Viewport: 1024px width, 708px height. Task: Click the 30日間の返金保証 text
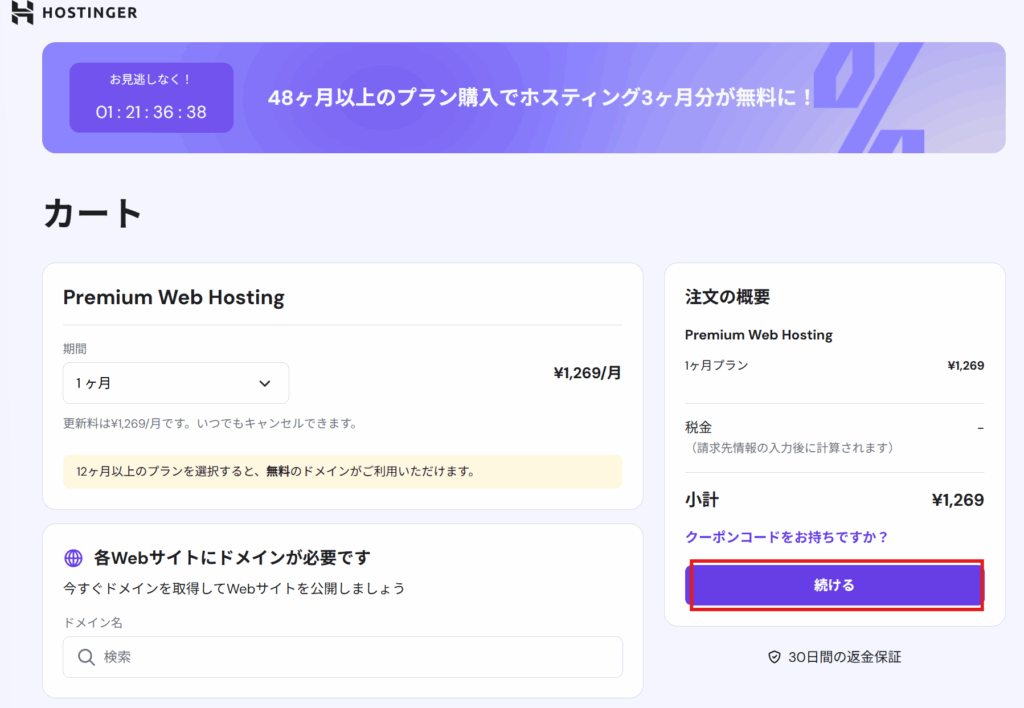844,657
